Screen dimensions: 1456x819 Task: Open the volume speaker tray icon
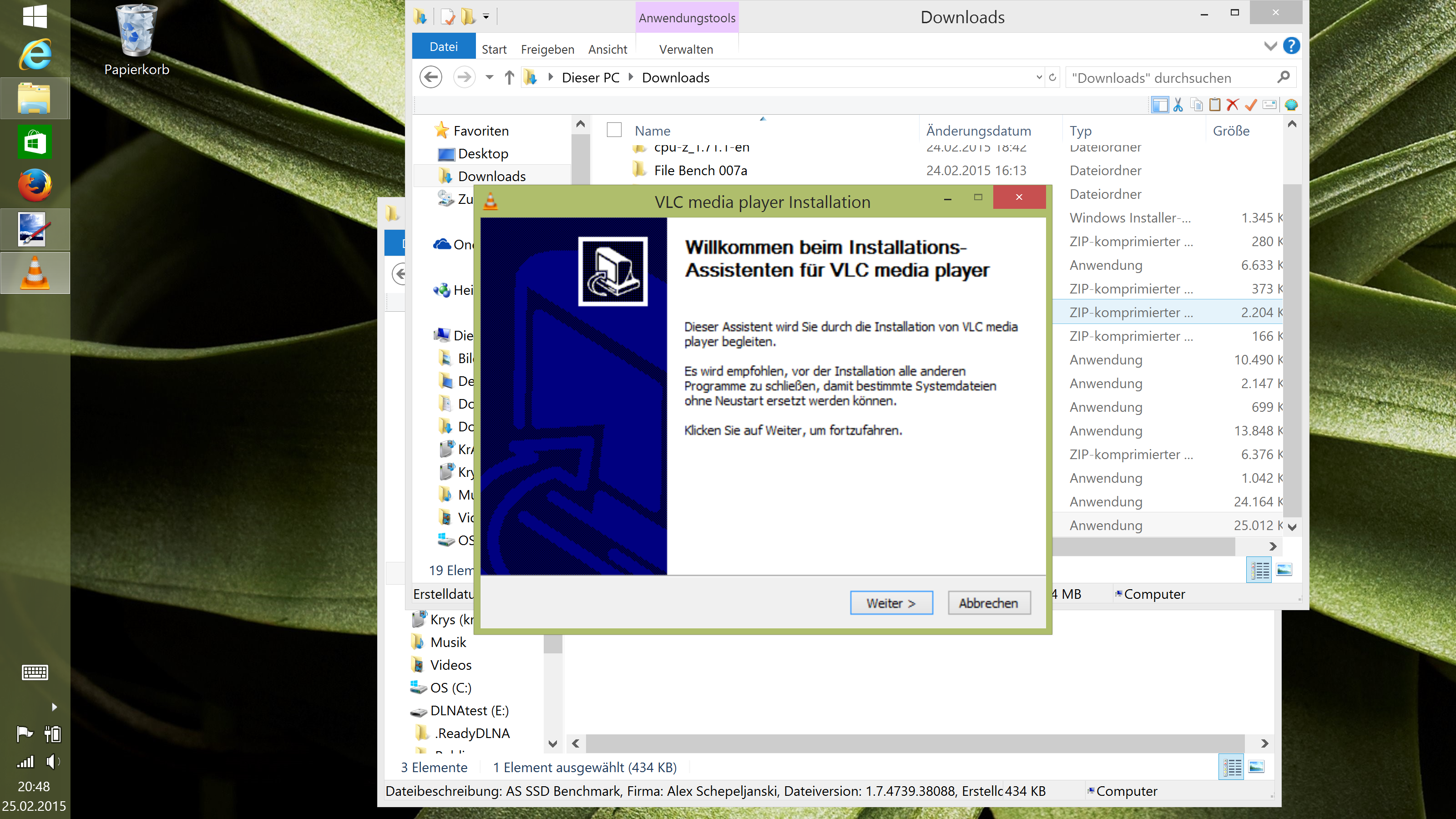point(53,761)
